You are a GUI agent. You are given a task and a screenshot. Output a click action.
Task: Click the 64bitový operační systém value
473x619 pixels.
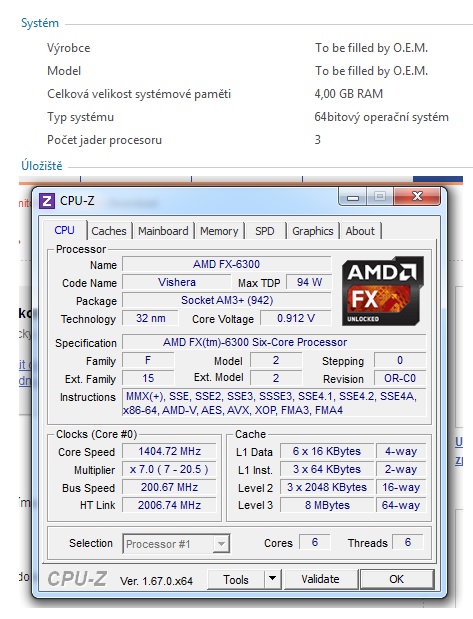tap(381, 117)
